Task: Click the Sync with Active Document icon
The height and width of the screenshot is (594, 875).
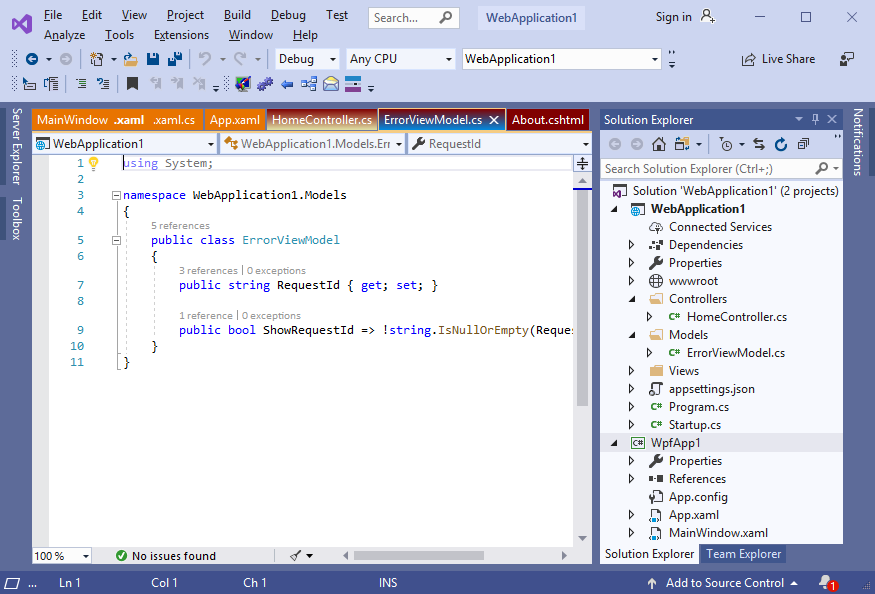Action: point(759,145)
